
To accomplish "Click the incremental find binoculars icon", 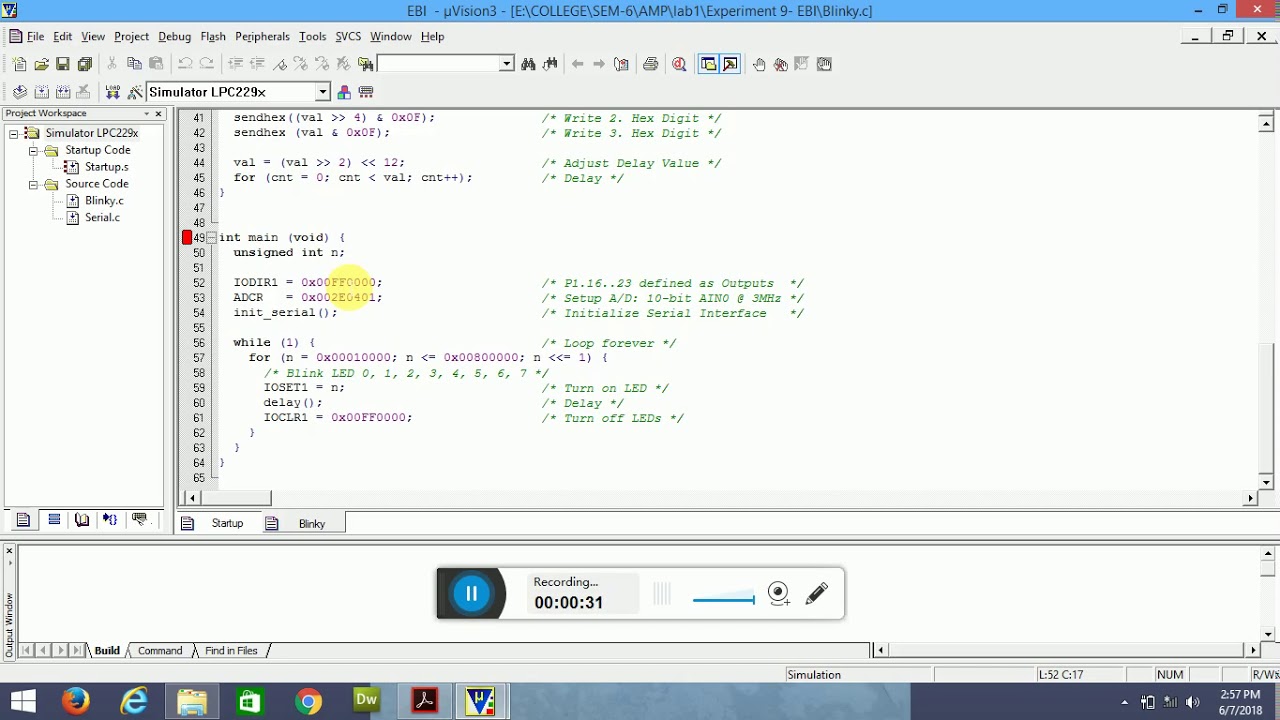I will click(550, 64).
